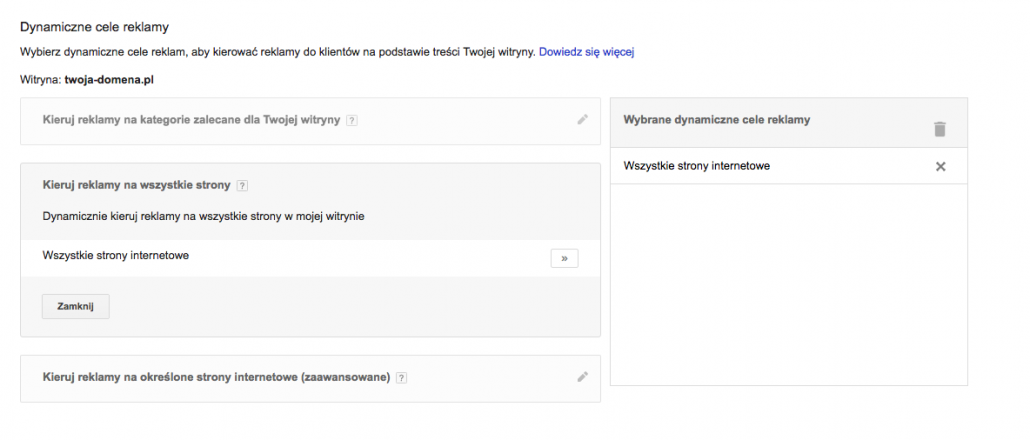Screen dimensions: 1030x440
Task: Open help icon beside "Kieruj reklamy na wszystkie strony"
Action: (243, 186)
